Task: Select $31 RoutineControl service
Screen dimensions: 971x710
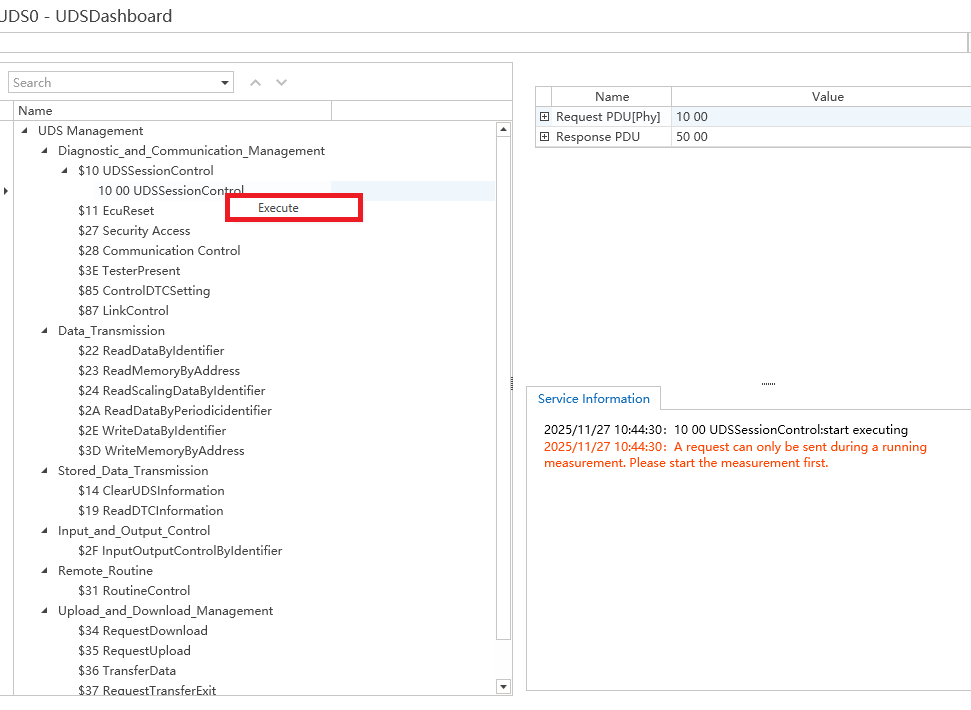Action: [x=134, y=591]
